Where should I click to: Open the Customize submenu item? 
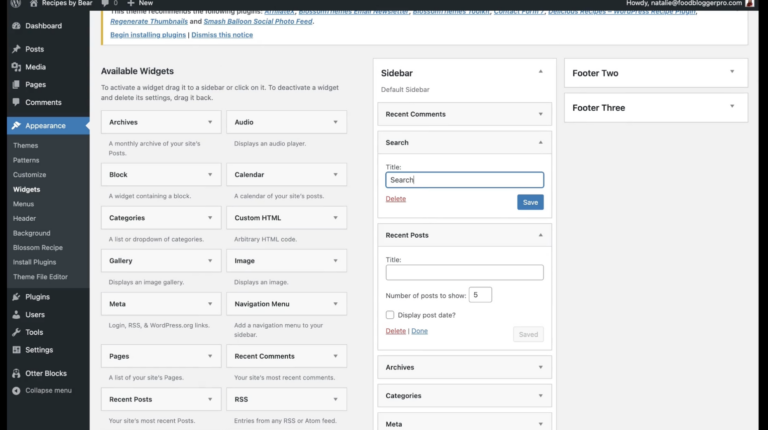click(29, 174)
